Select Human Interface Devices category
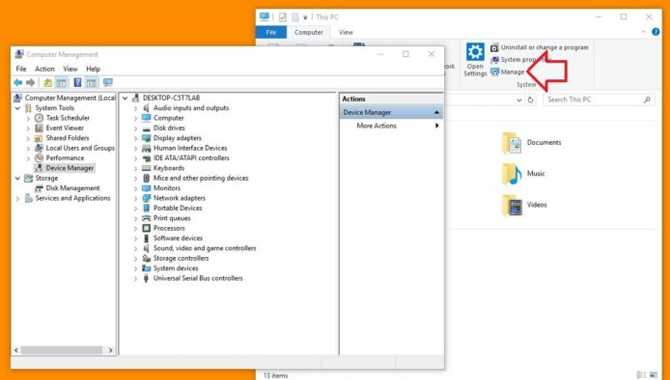This screenshot has width=670, height=380. [190, 148]
